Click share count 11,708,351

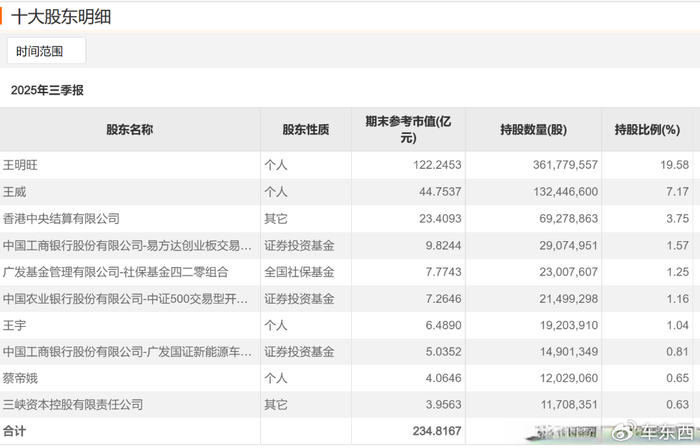[x=569, y=405]
